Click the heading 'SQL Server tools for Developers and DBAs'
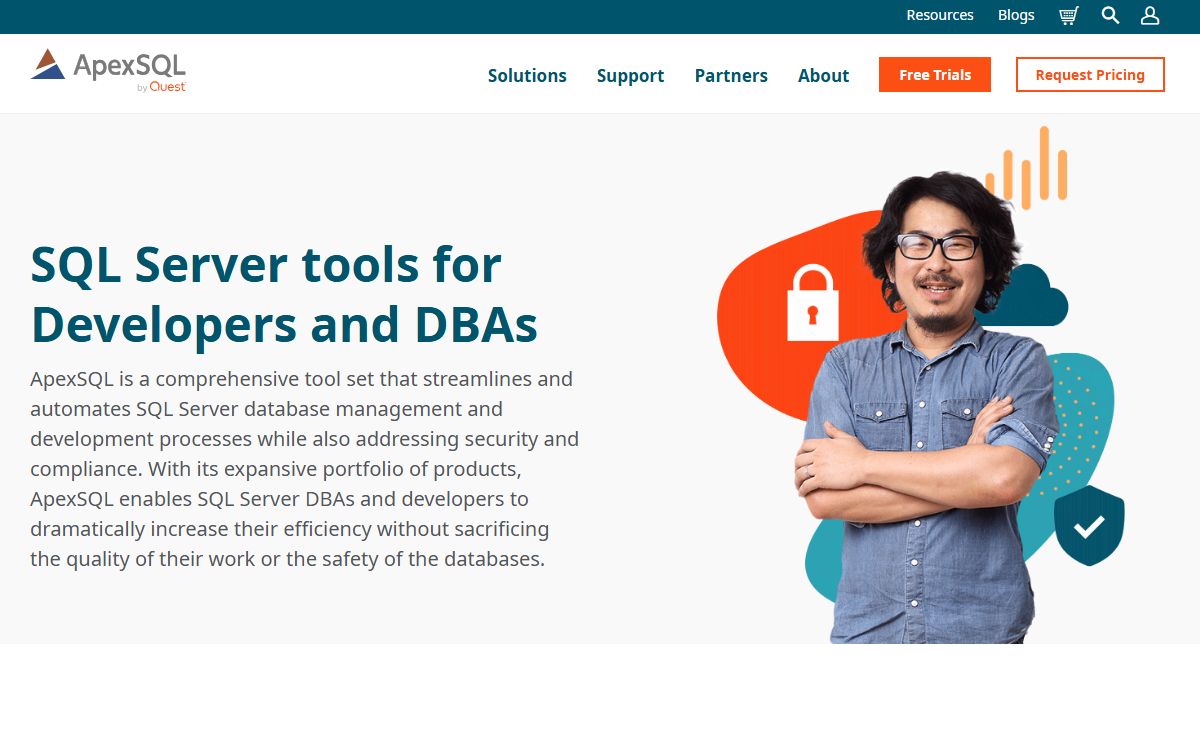This screenshot has height=740, width=1200. [284, 294]
